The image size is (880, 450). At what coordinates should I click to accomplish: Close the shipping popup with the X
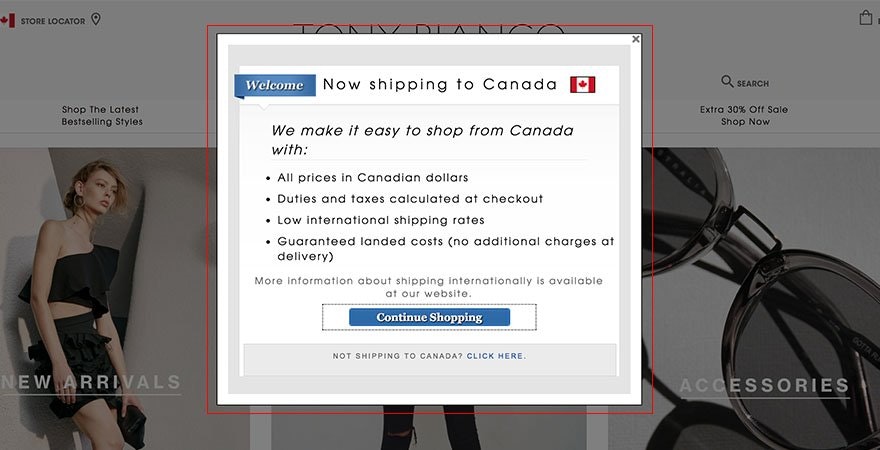(x=636, y=39)
